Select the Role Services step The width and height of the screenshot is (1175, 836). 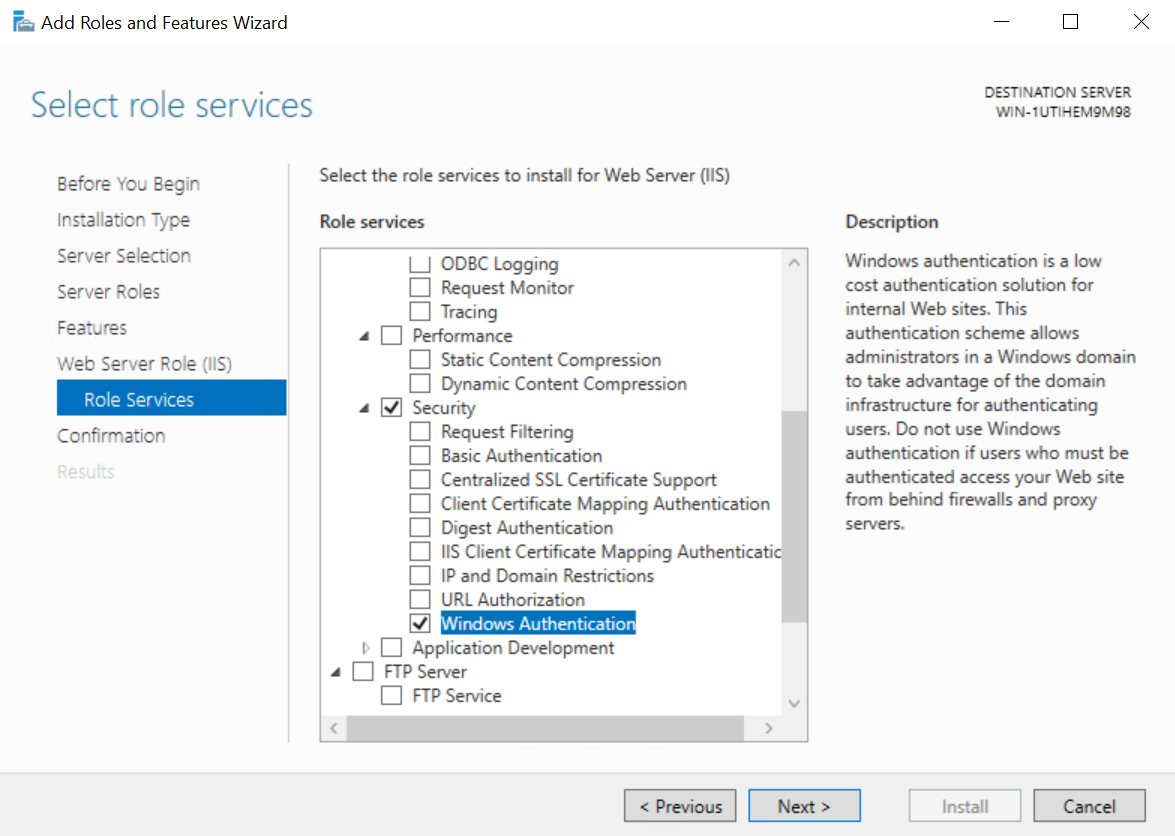[172, 397]
